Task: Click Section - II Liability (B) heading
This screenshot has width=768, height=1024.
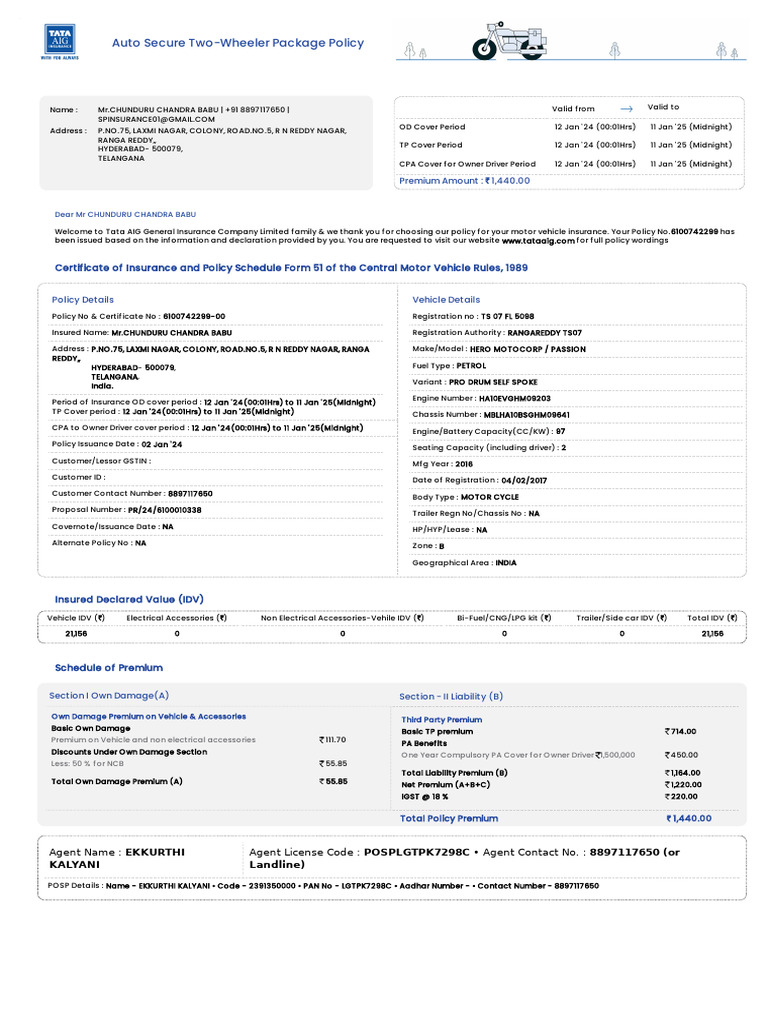Action: click(451, 696)
